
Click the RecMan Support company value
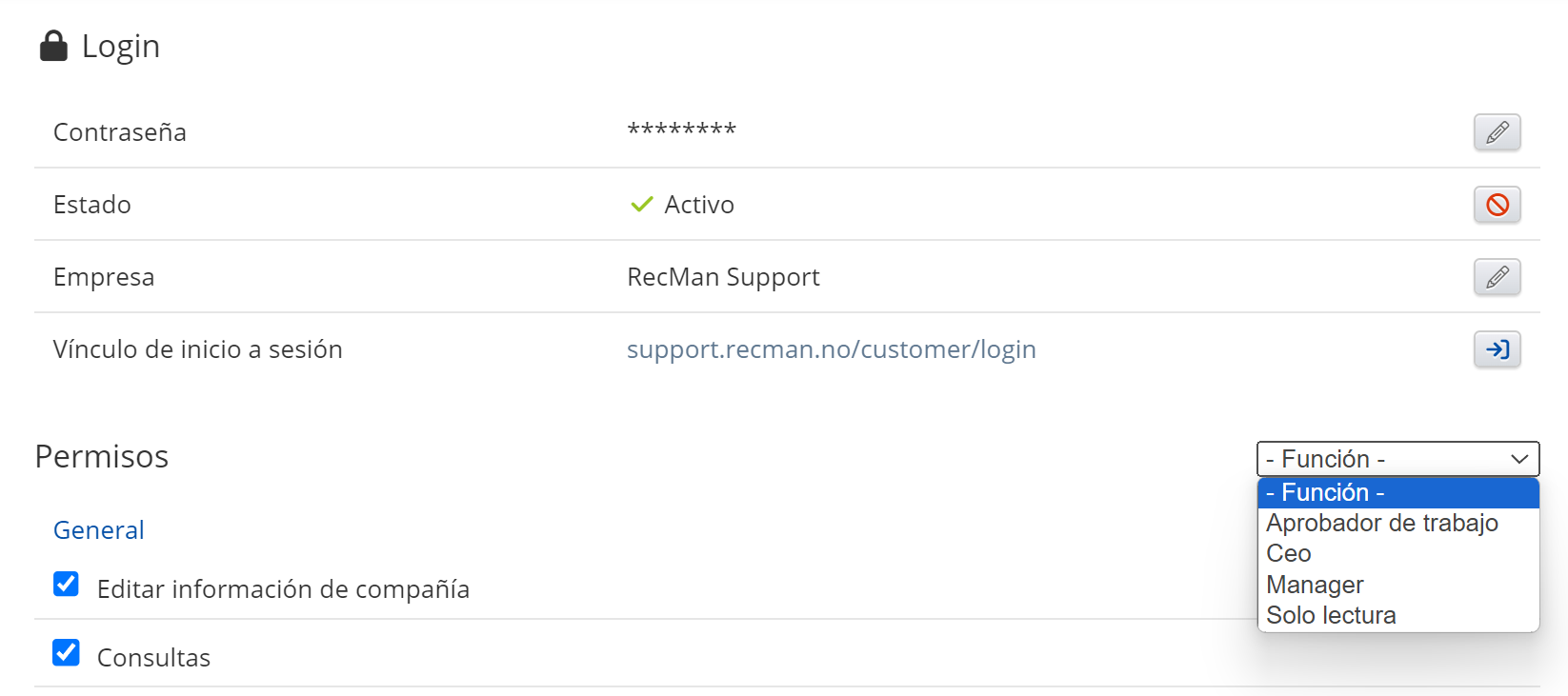[x=723, y=277]
